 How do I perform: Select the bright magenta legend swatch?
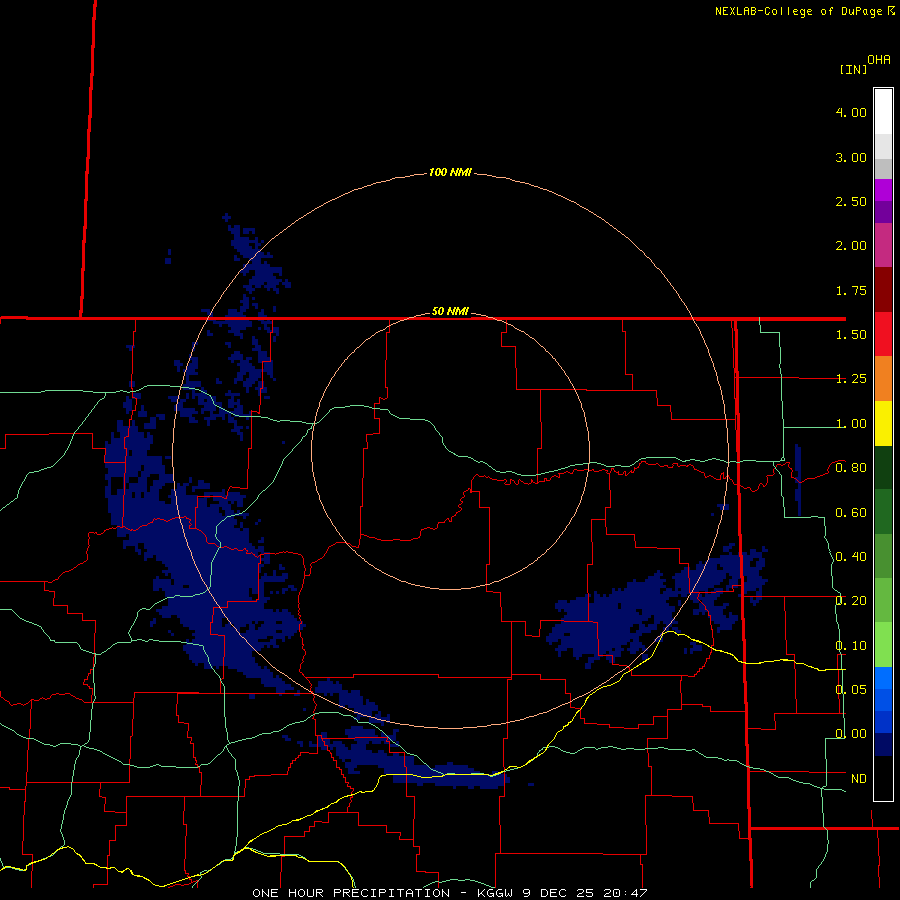(883, 191)
